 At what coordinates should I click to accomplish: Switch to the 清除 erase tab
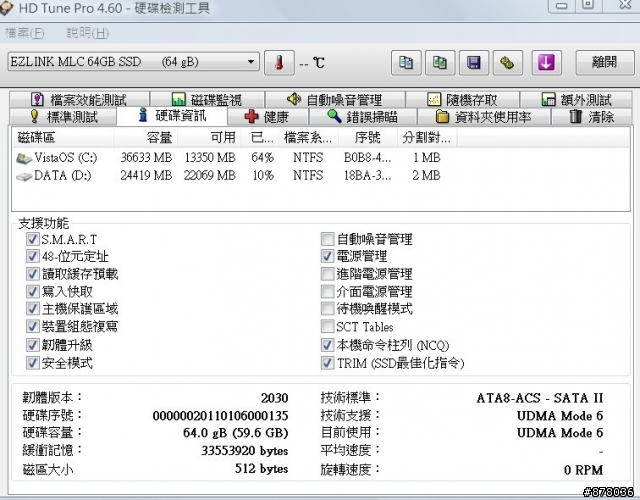pyautogui.click(x=591, y=117)
